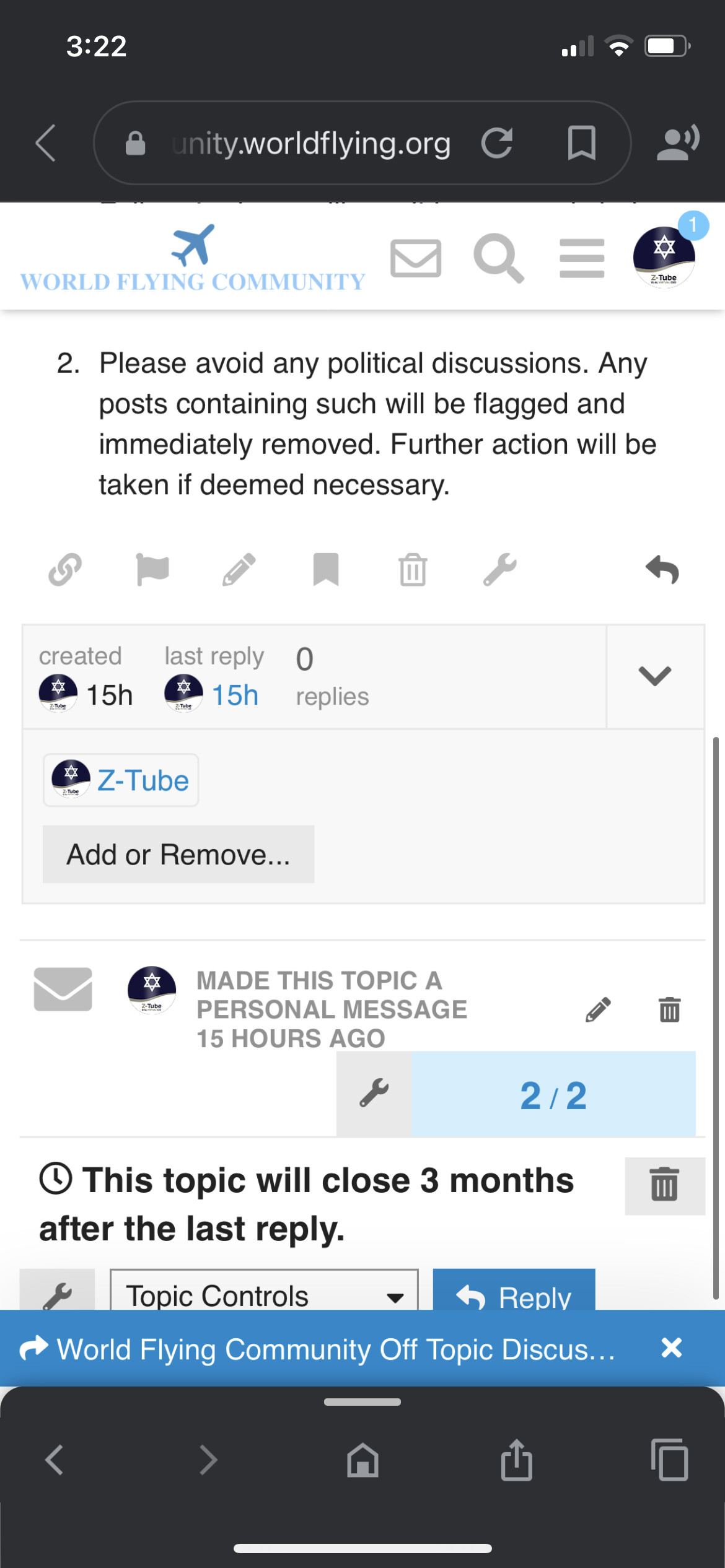This screenshot has height=1568, width=725.
Task: Toggle reader voice icon in address bar
Action: pos(678,142)
